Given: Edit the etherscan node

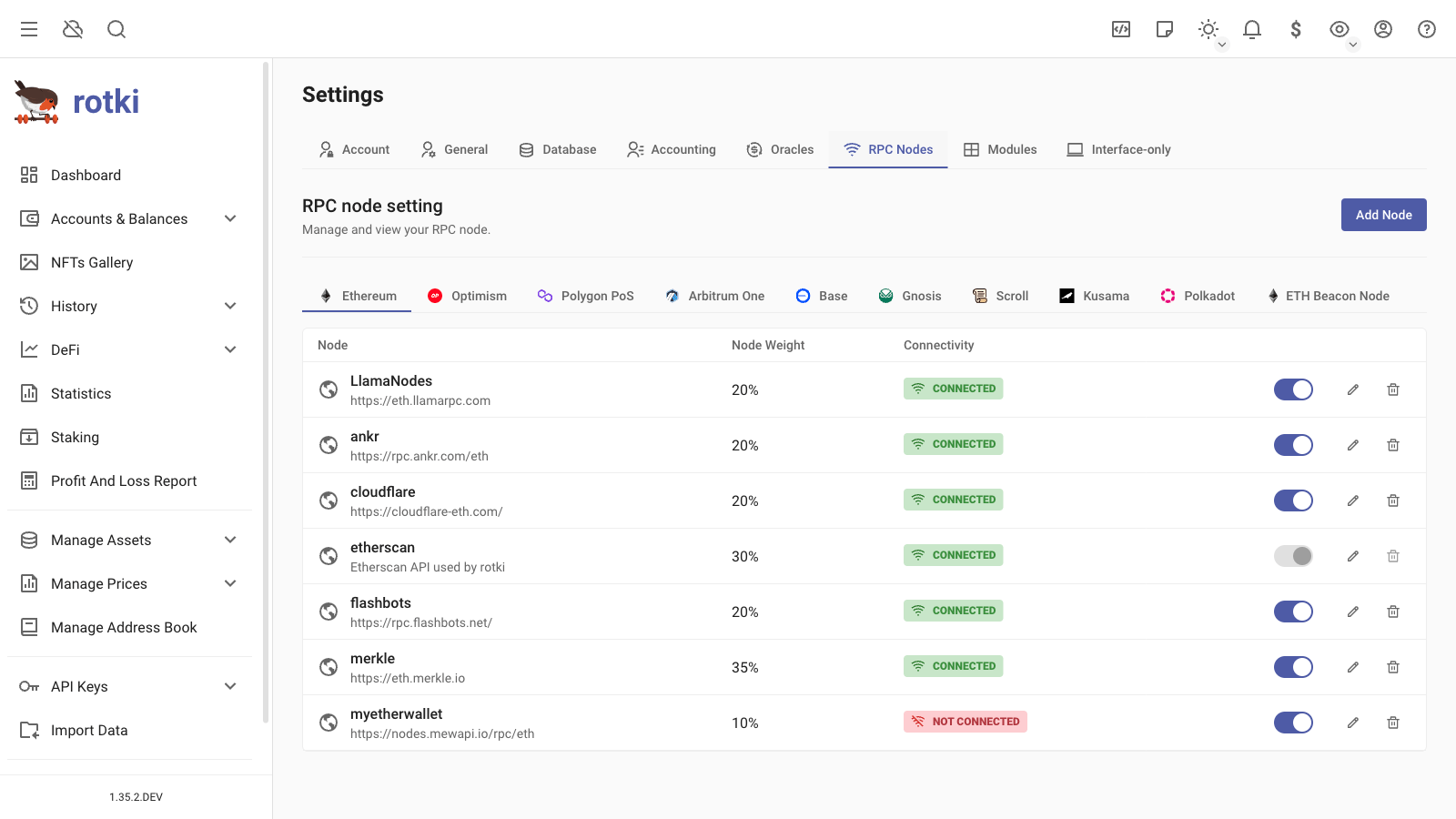Looking at the screenshot, I should click(x=1353, y=556).
